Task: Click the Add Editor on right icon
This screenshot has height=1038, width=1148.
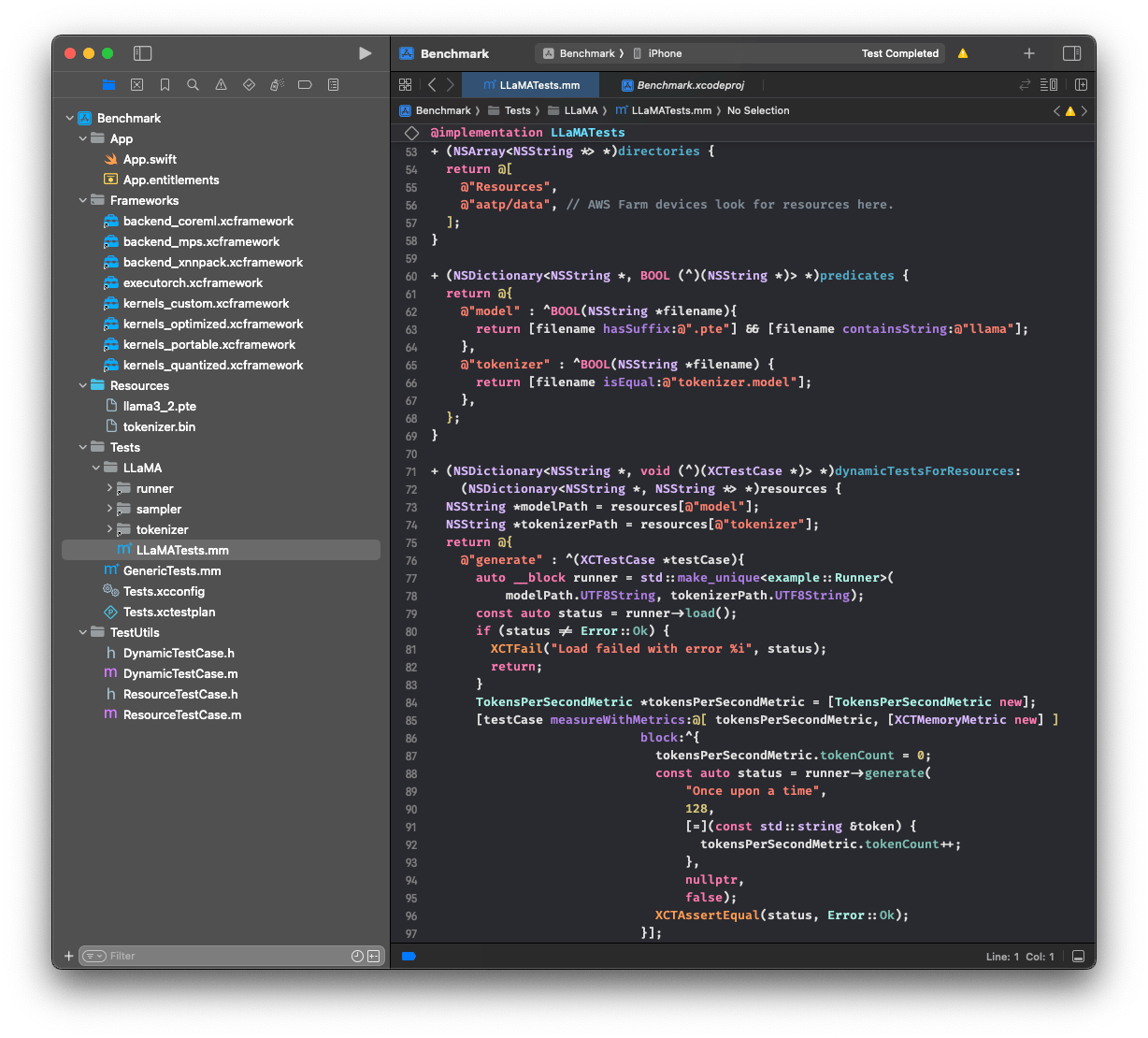Action: click(1081, 84)
